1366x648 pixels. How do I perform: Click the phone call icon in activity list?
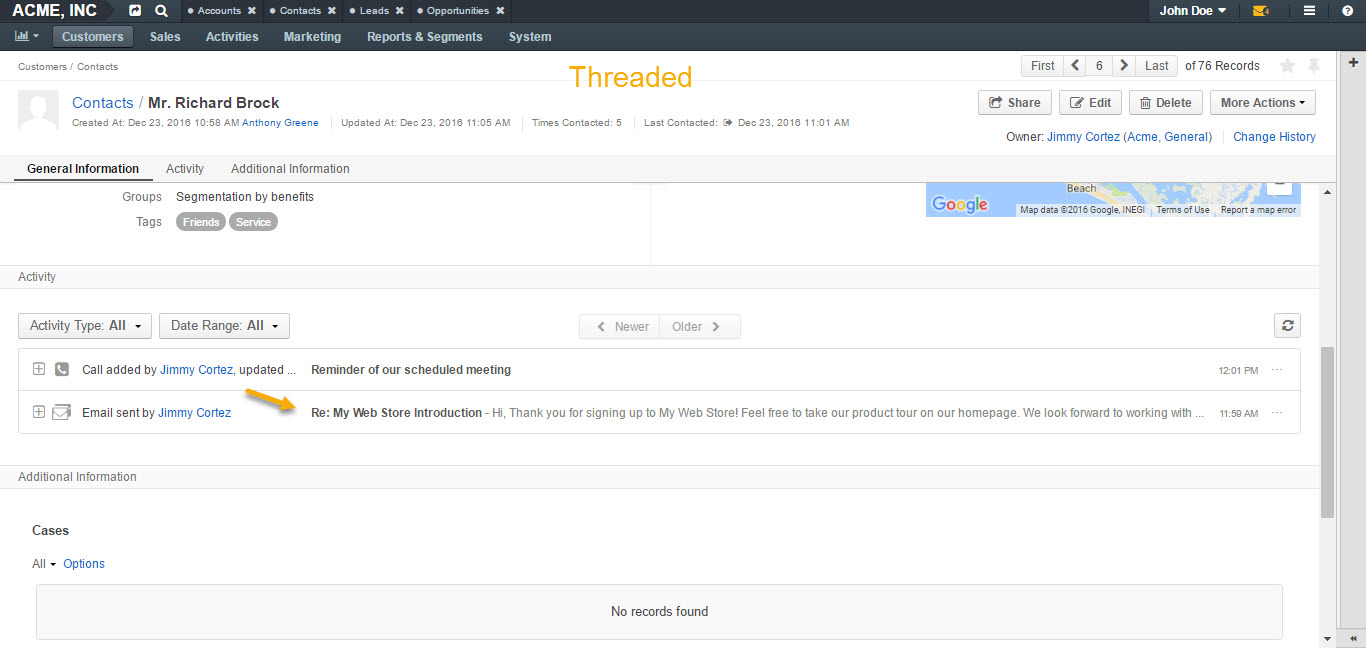pos(62,369)
